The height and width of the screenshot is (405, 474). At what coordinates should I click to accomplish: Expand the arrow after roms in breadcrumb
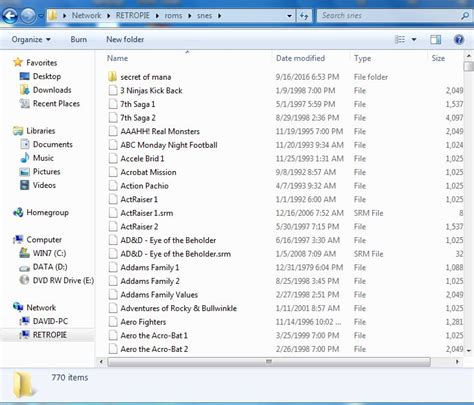(x=189, y=16)
